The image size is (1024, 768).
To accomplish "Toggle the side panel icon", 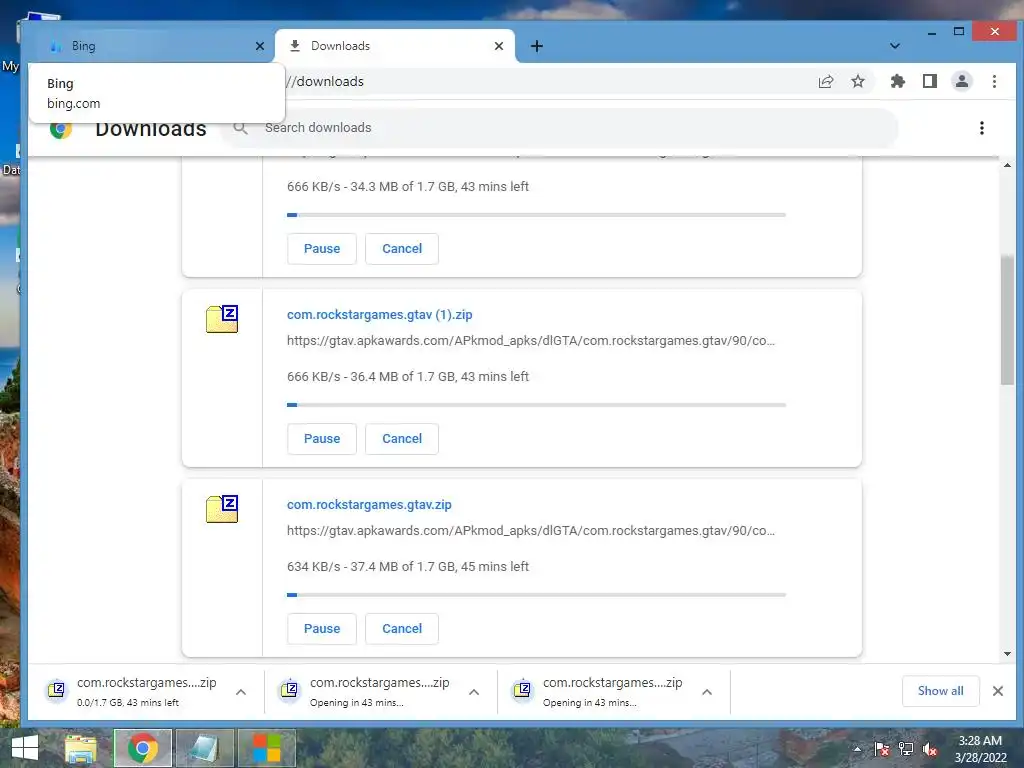I will click(x=930, y=81).
